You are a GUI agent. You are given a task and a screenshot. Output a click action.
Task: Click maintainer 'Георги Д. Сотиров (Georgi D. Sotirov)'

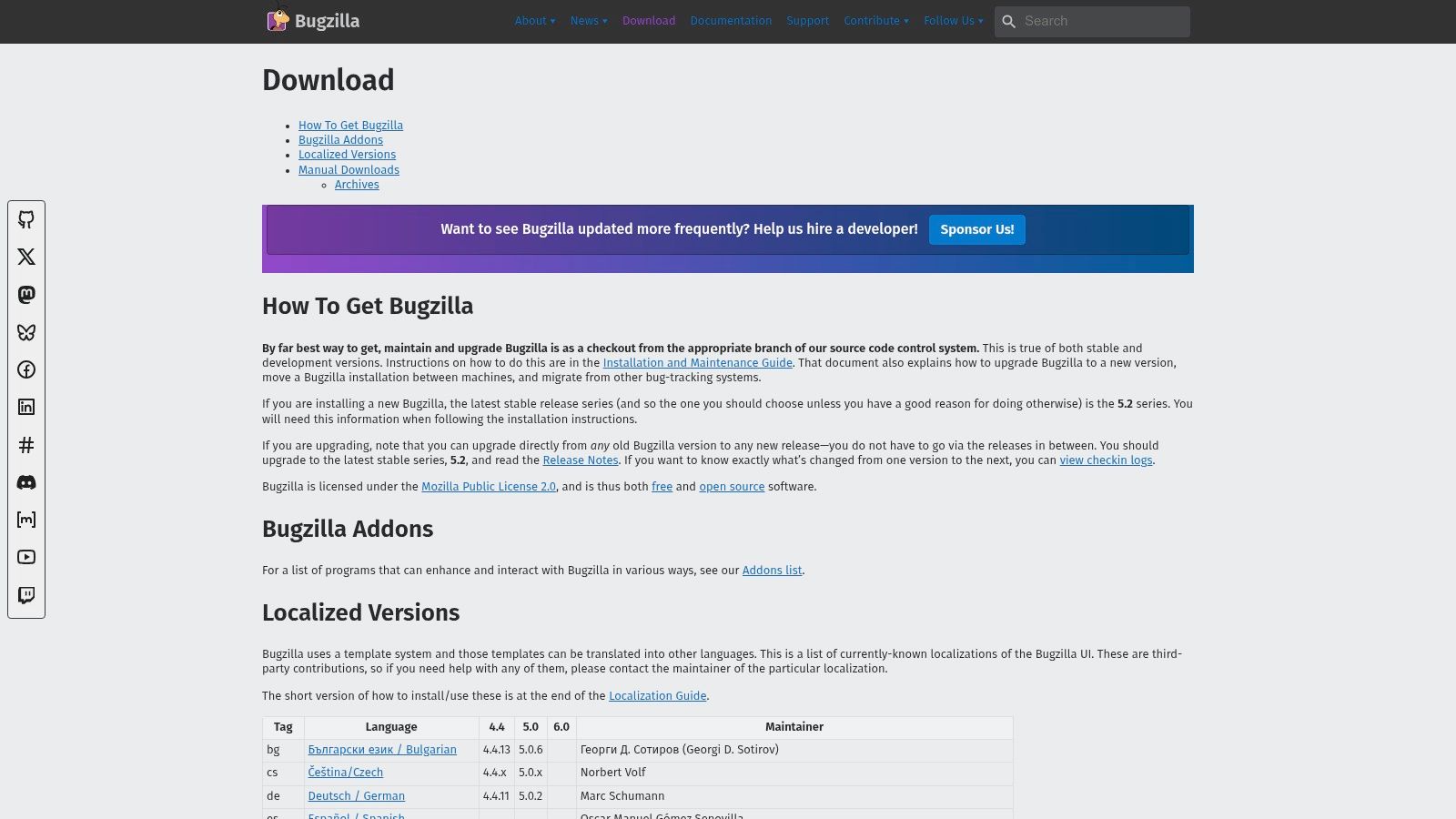[x=680, y=750]
